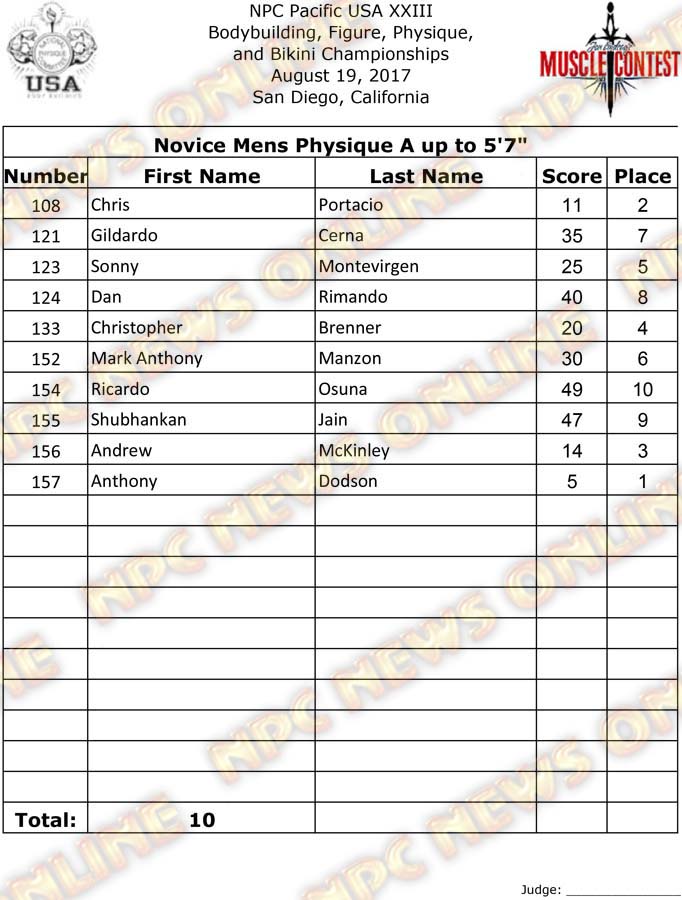
Task: Click the Judge signature line
Action: tap(624, 889)
